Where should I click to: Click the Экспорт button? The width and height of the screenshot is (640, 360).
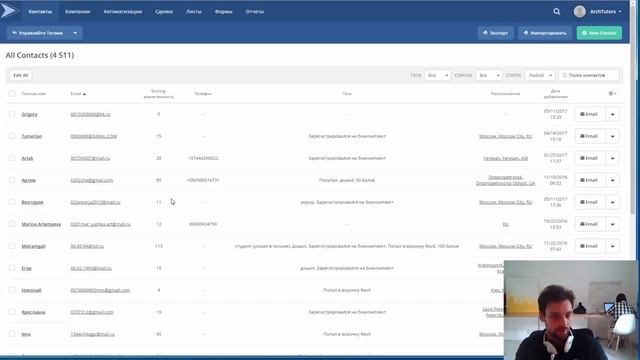[496, 33]
